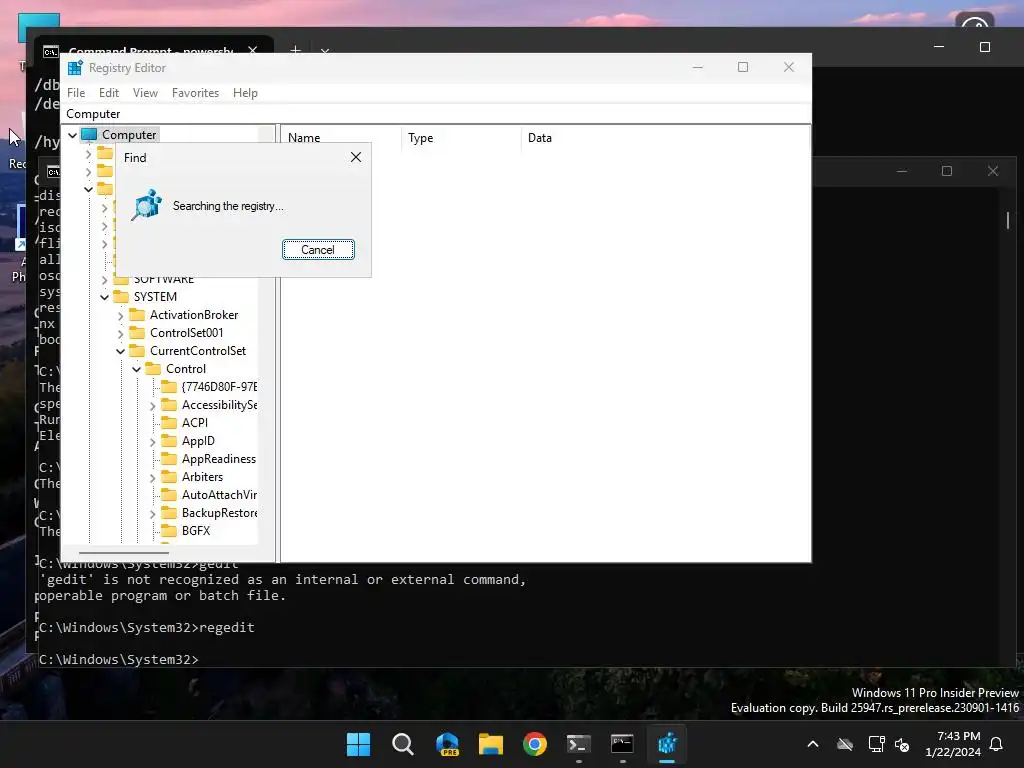Open the network status tray icon
Screen dimensions: 1024x768
[x=876, y=744]
